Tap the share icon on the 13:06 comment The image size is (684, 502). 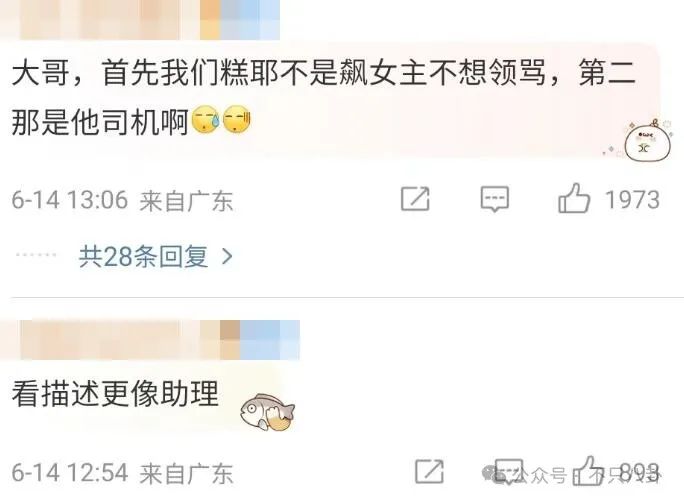pos(415,199)
